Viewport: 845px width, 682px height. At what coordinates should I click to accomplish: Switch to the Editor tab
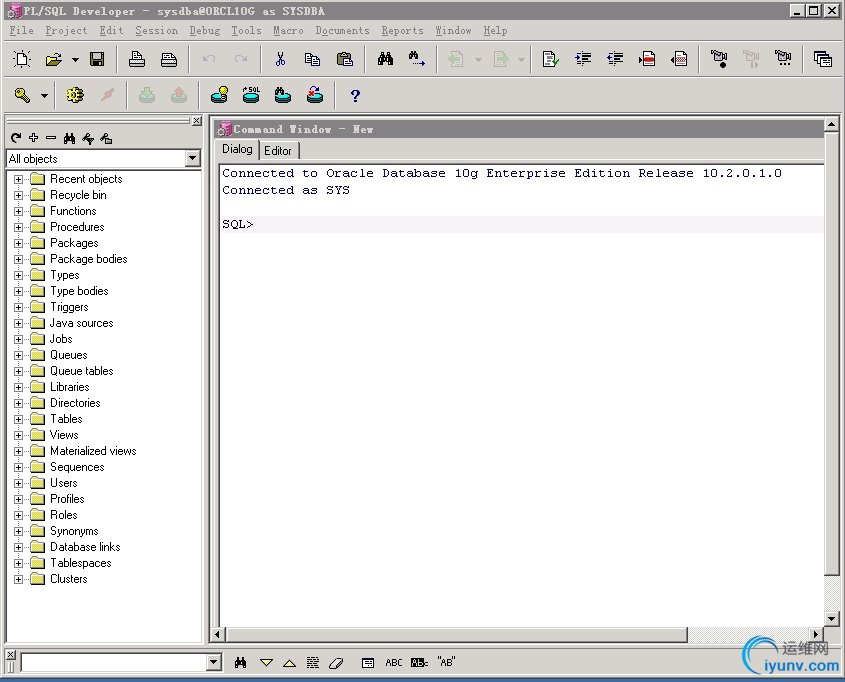(x=278, y=151)
